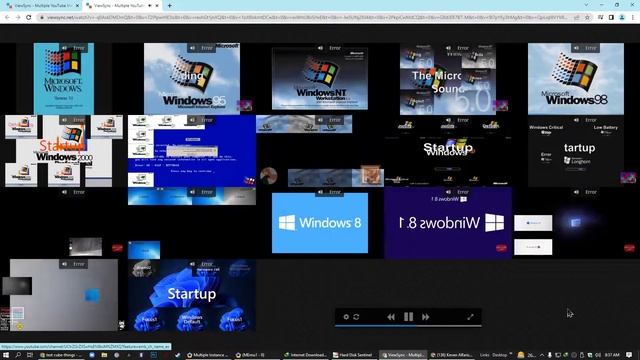Switch to Hard Disk Sentinel taskbar window
Image resolution: width=640 pixels, height=360 pixels.
[x=353, y=355]
